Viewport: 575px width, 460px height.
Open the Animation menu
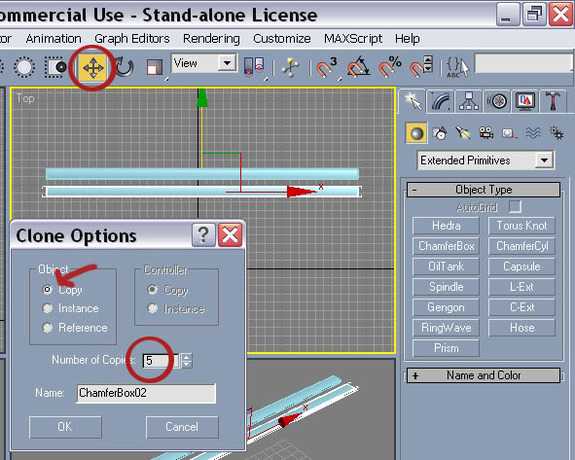pyautogui.click(x=53, y=39)
